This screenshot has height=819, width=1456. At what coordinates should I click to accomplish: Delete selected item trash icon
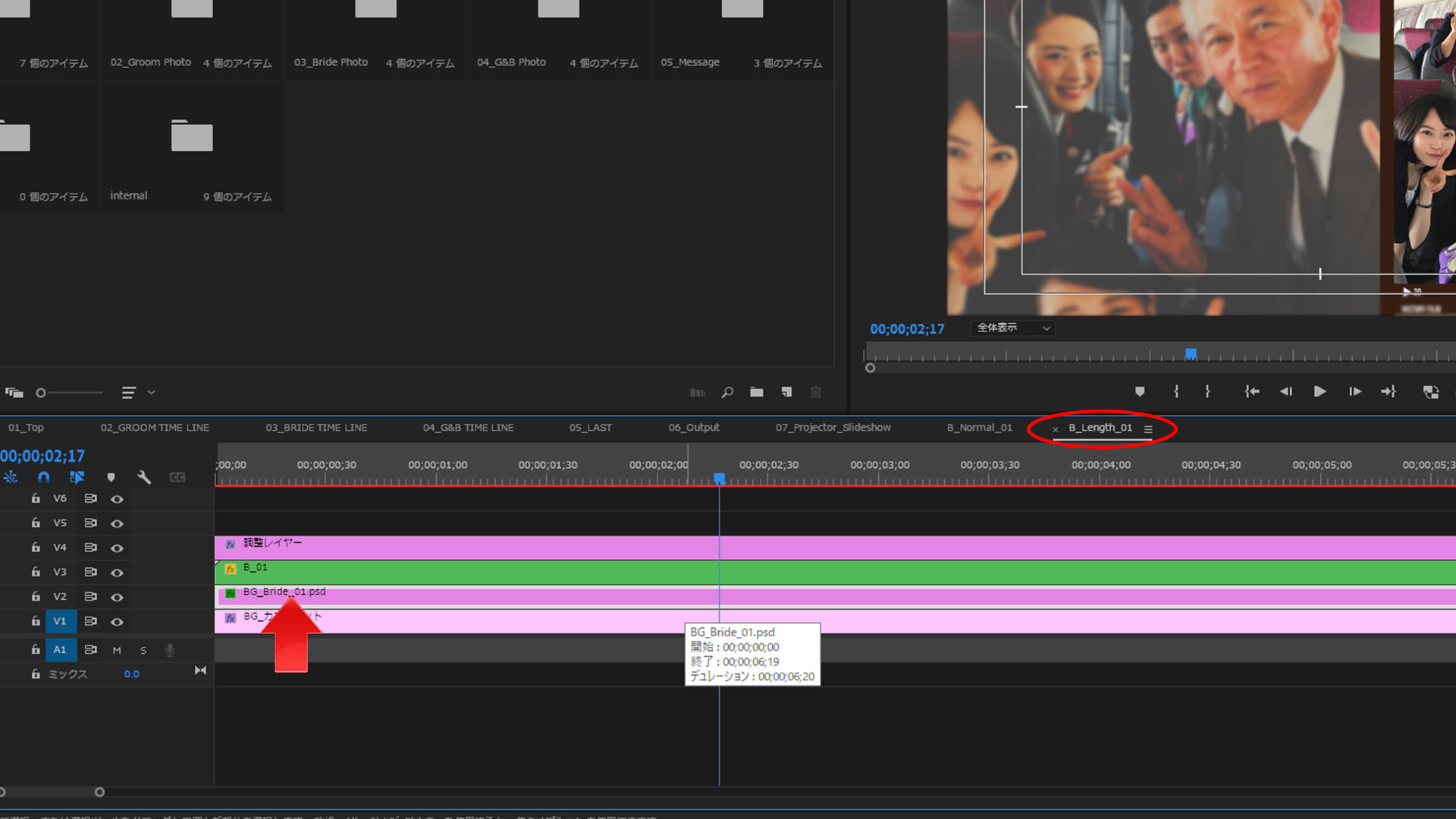816,392
